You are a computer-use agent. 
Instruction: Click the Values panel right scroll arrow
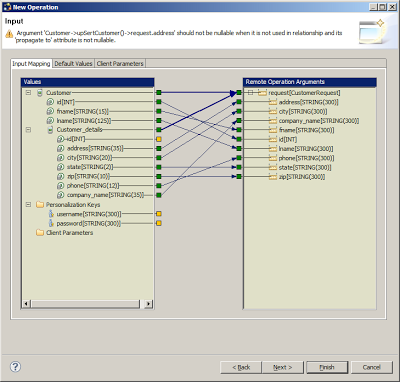click(149, 304)
